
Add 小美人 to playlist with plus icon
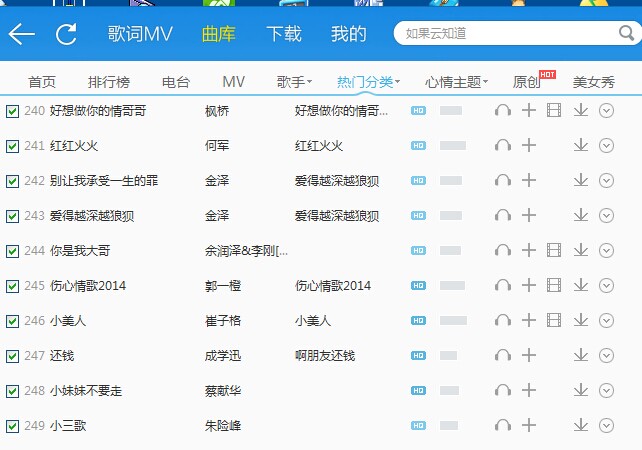(x=529, y=321)
